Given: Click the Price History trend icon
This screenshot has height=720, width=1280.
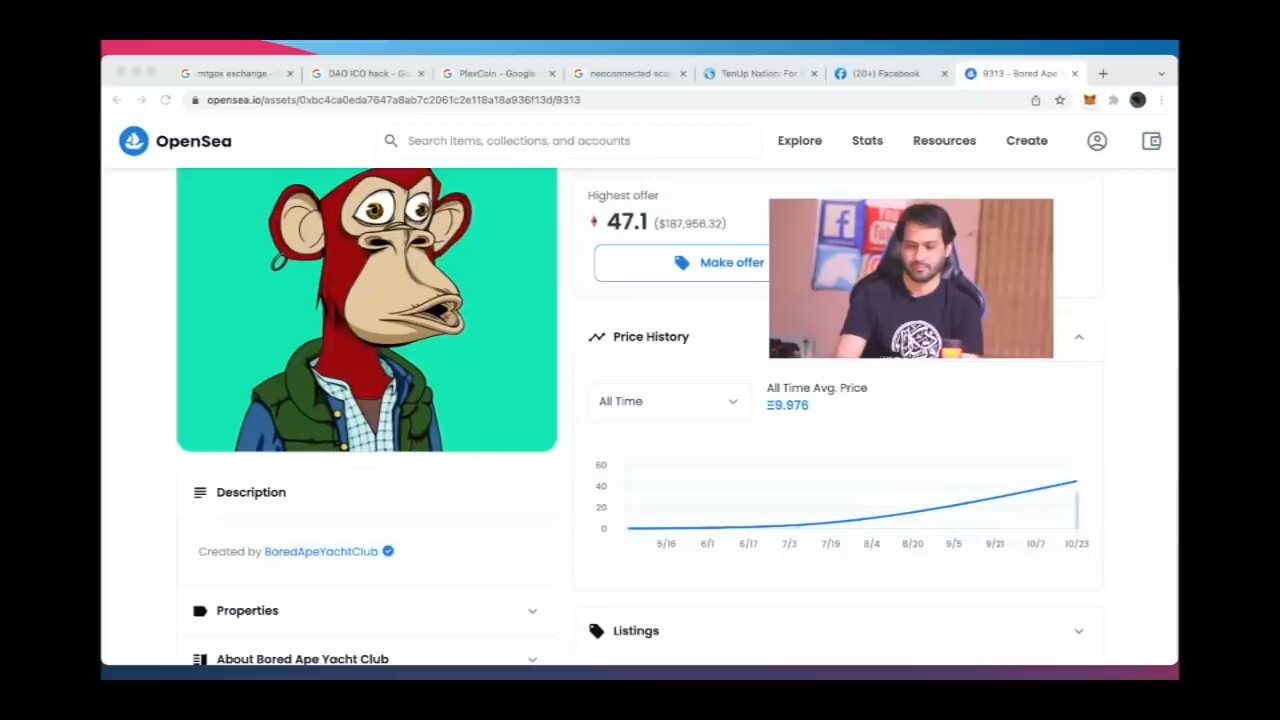Looking at the screenshot, I should click(x=597, y=337).
